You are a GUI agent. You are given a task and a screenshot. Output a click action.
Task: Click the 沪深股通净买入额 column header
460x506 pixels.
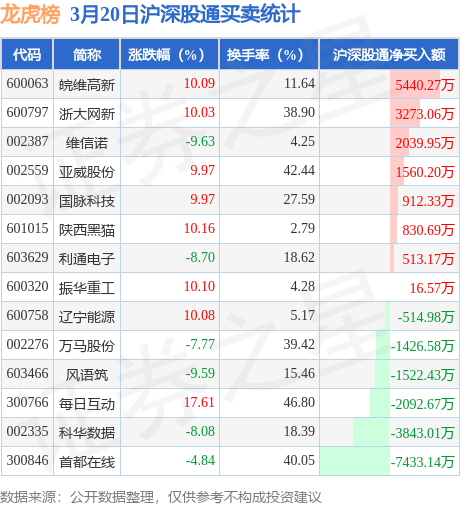click(389, 55)
